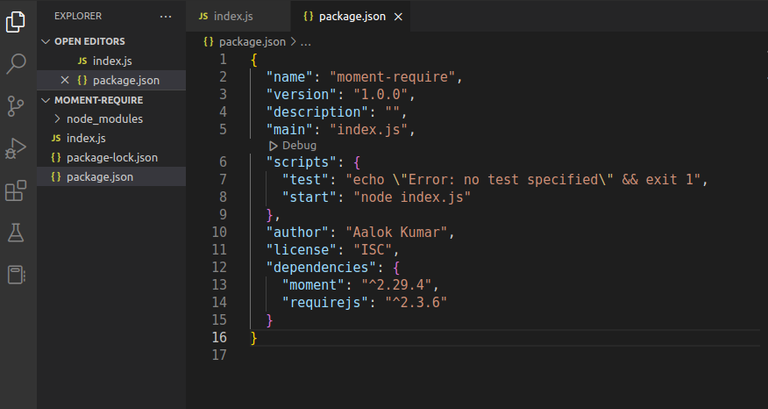Click package.json in the breadcrumb bar

251,42
